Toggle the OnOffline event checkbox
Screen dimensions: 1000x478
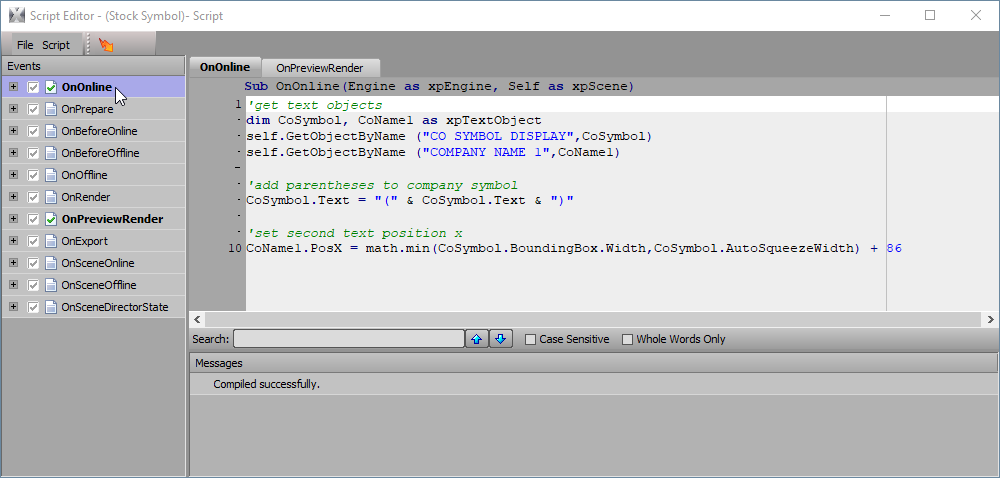point(34,175)
